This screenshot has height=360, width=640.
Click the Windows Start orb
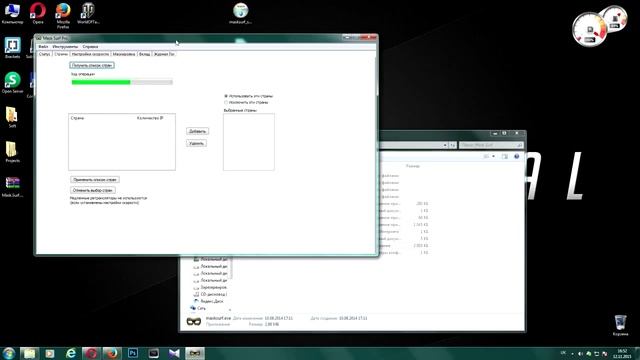[9, 353]
